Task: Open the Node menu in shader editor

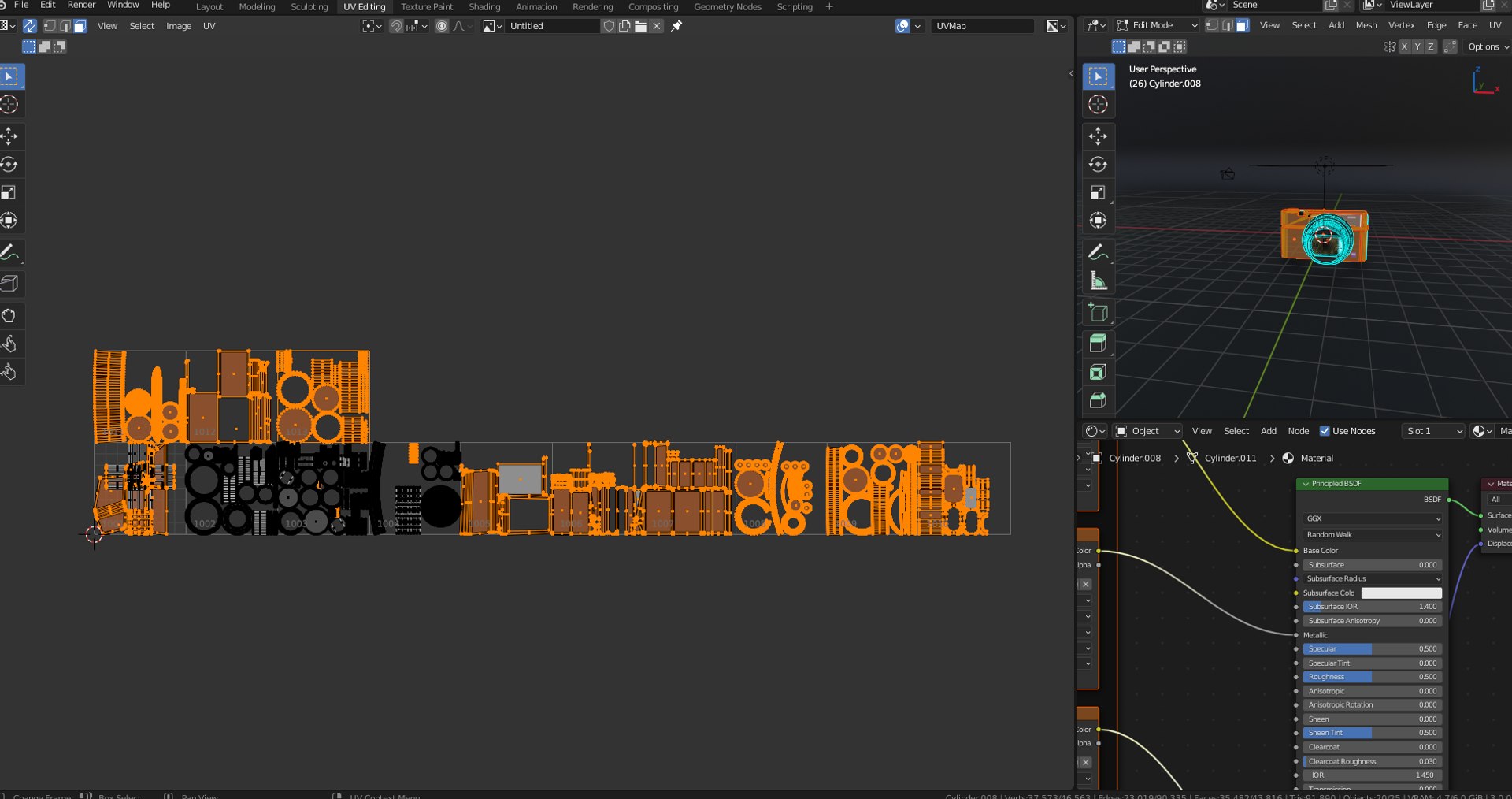Action: coord(1298,431)
